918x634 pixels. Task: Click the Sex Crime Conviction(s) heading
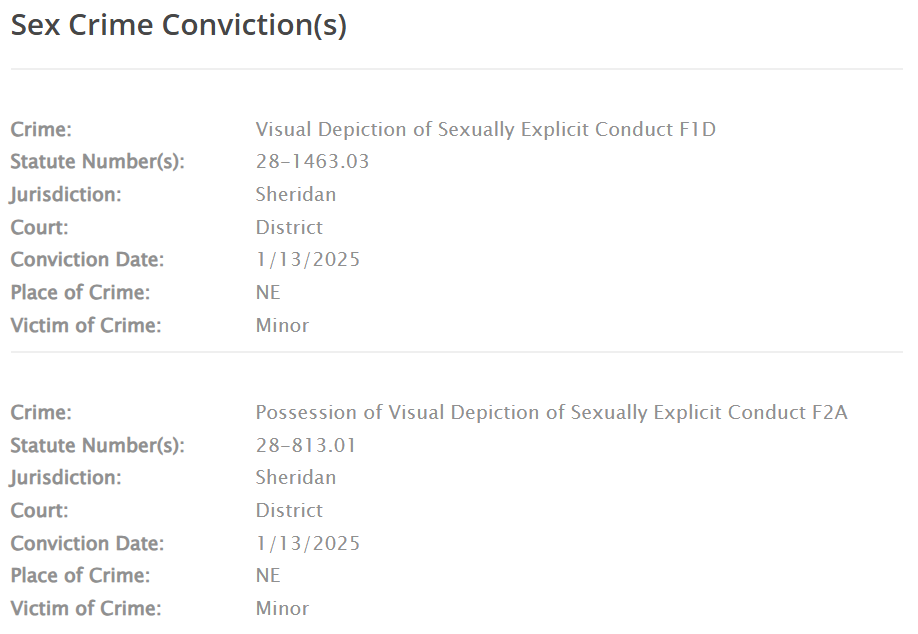pos(179,26)
